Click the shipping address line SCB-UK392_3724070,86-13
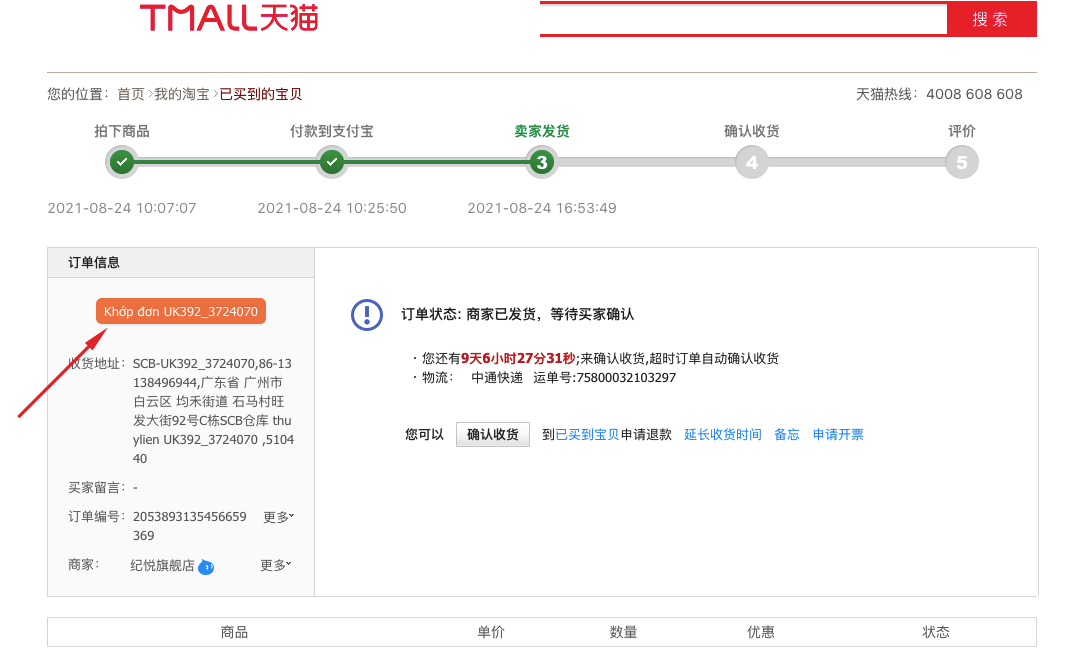 (x=212, y=364)
